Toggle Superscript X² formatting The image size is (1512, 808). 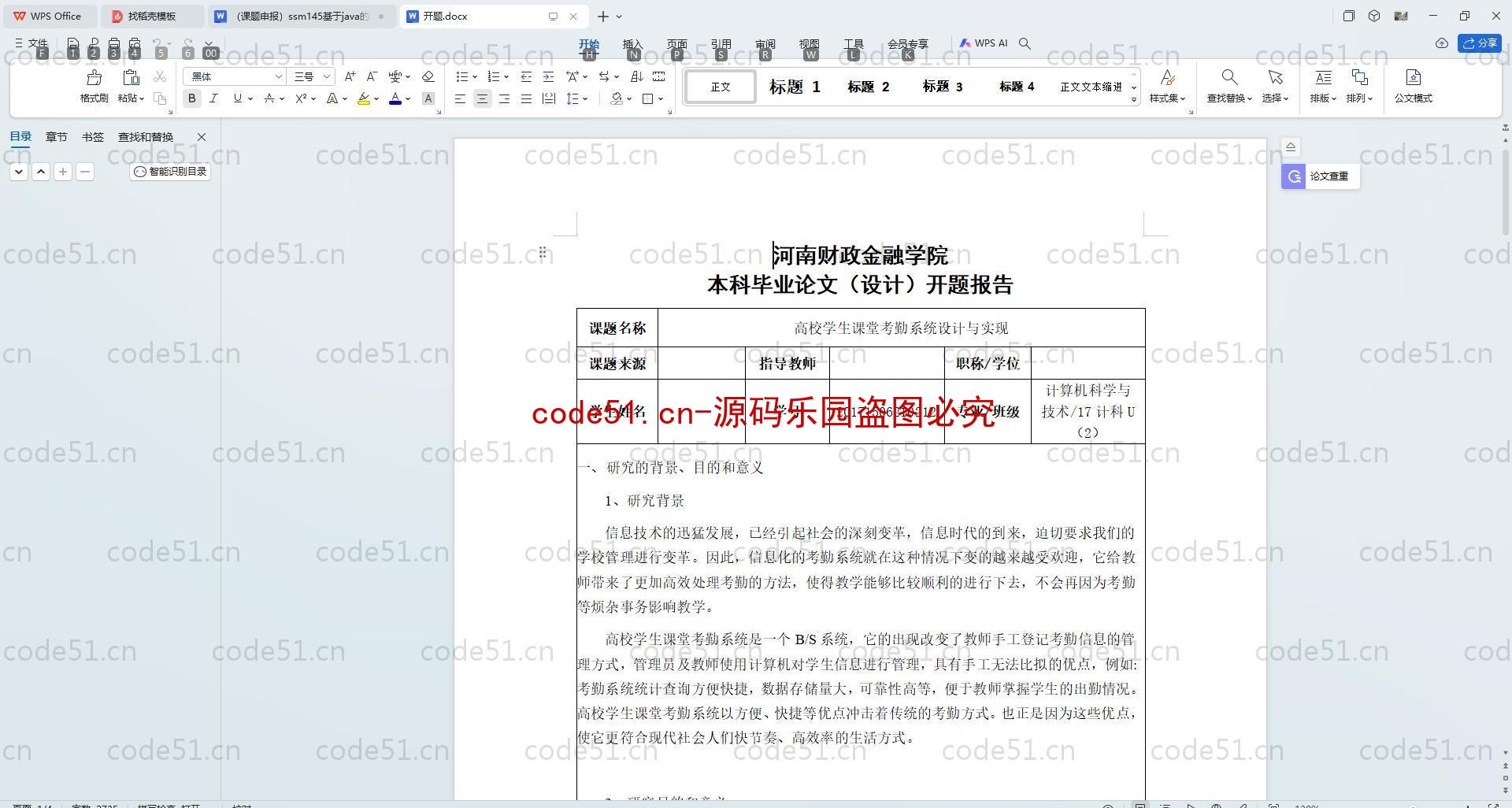[x=300, y=98]
